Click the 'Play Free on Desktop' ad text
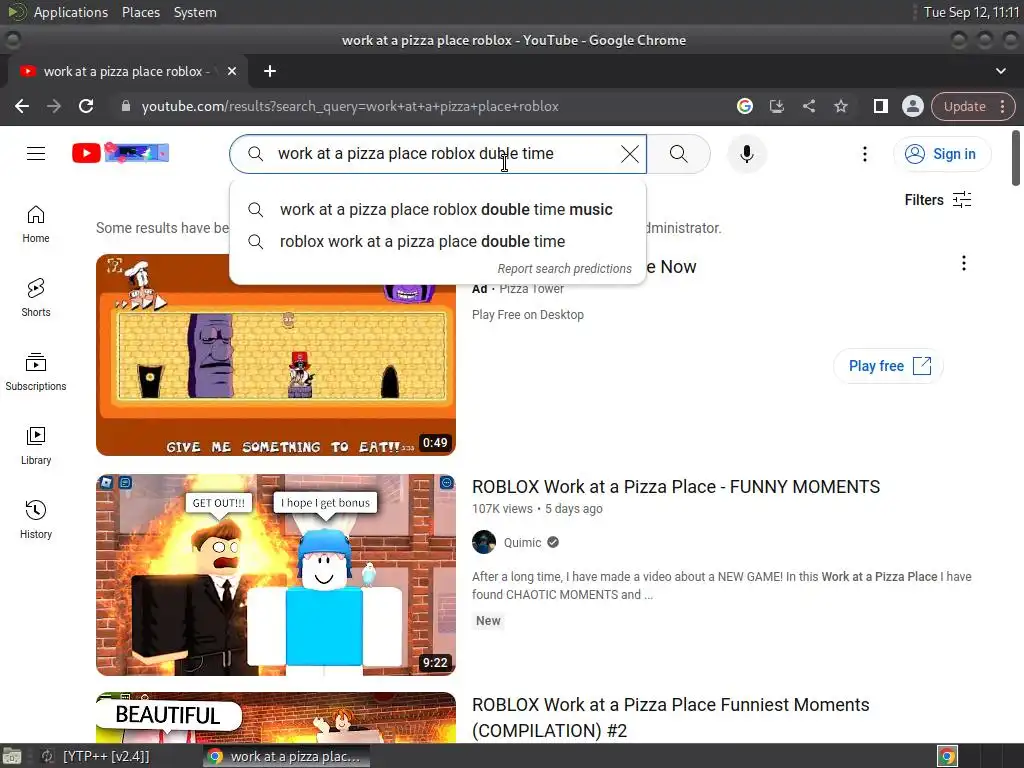The height and width of the screenshot is (768, 1024). point(528,315)
